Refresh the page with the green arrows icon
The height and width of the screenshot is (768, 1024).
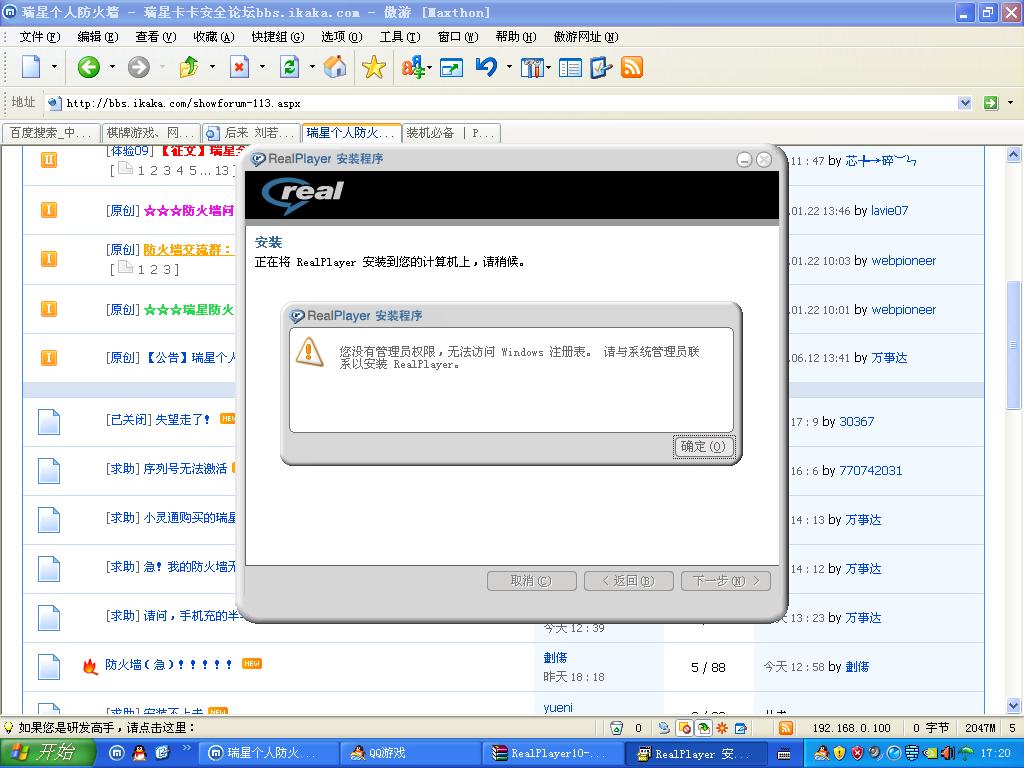(289, 67)
